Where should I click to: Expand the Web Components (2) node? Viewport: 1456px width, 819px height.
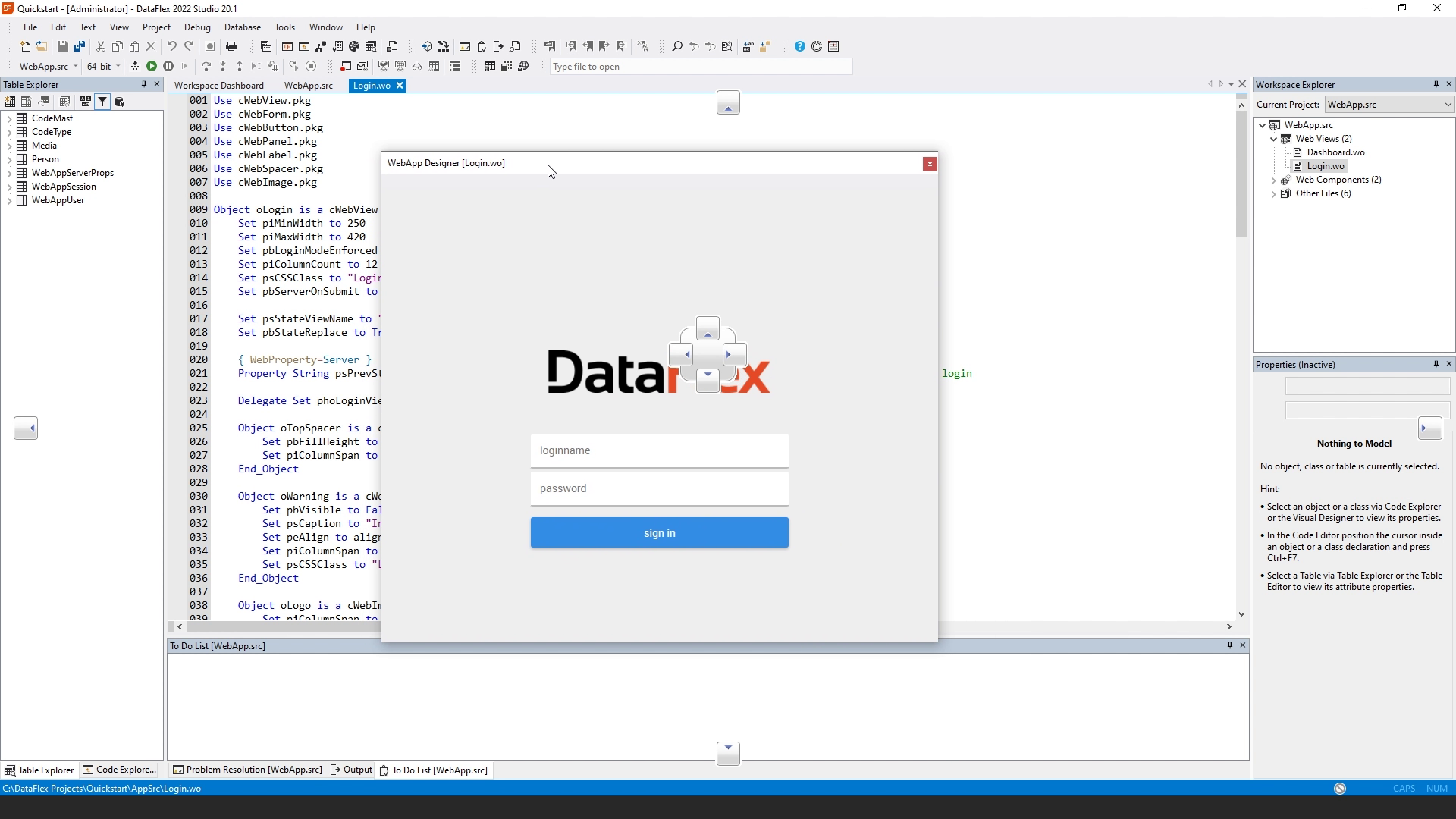point(1274,180)
